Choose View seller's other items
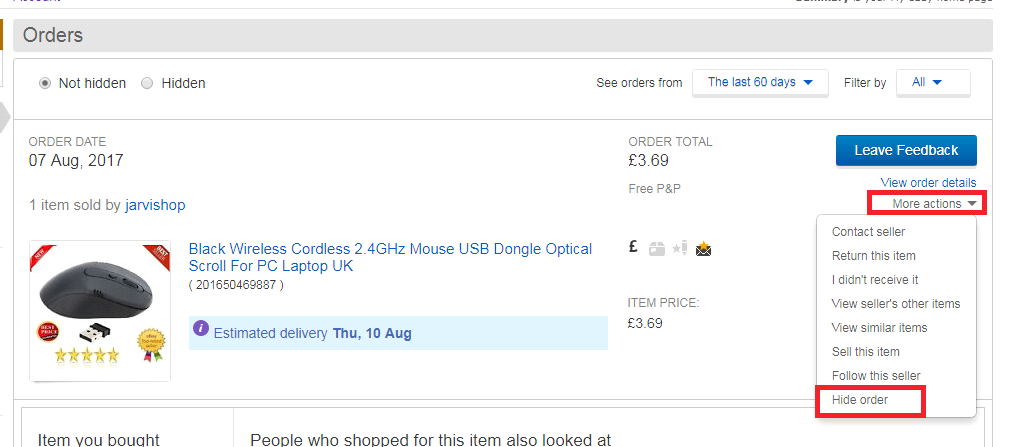This screenshot has height=447, width=1017. [895, 304]
